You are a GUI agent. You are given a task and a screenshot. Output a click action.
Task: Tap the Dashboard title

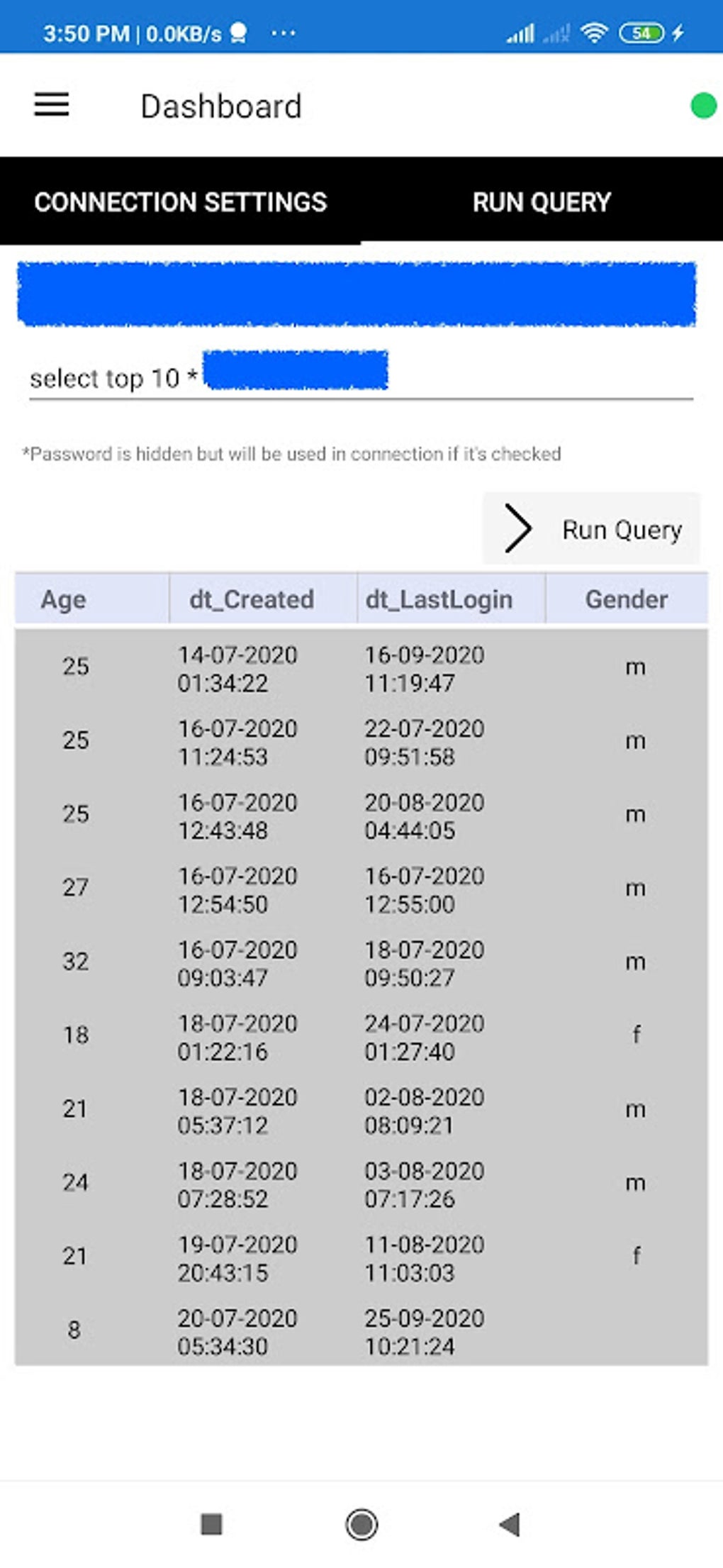(x=220, y=105)
